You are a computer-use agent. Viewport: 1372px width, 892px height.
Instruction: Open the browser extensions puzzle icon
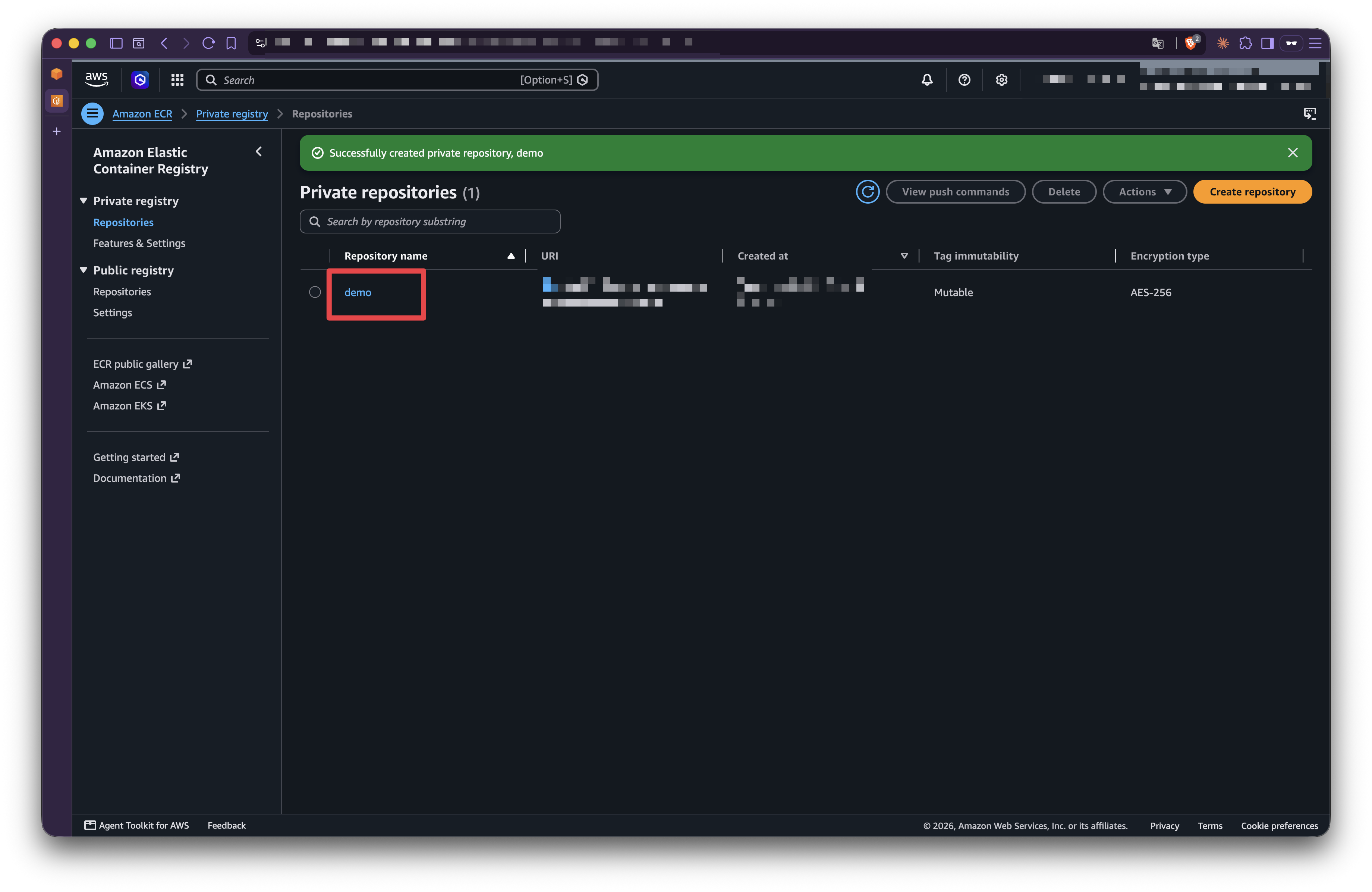click(x=1245, y=43)
